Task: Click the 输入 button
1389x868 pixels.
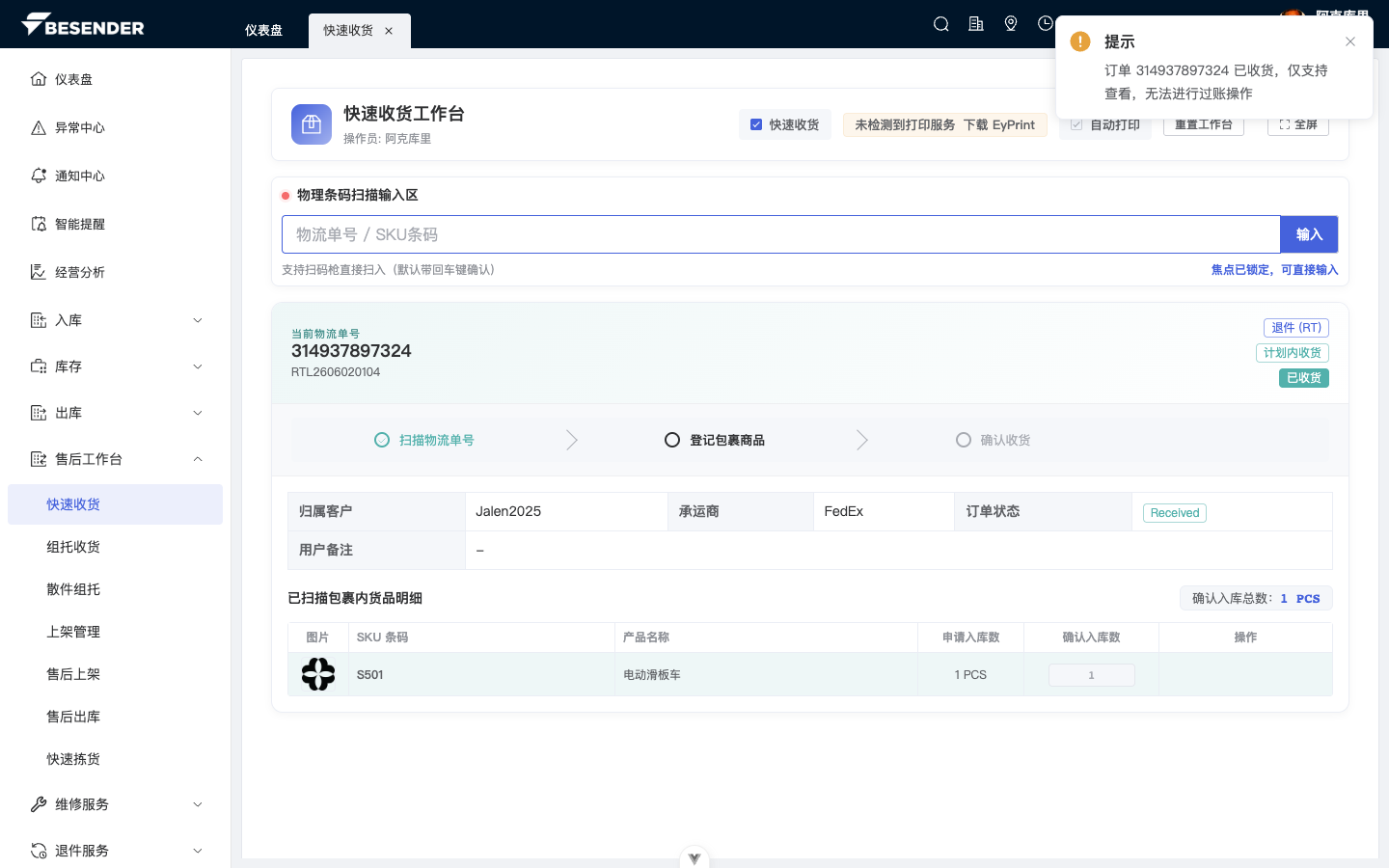Action: (x=1309, y=234)
